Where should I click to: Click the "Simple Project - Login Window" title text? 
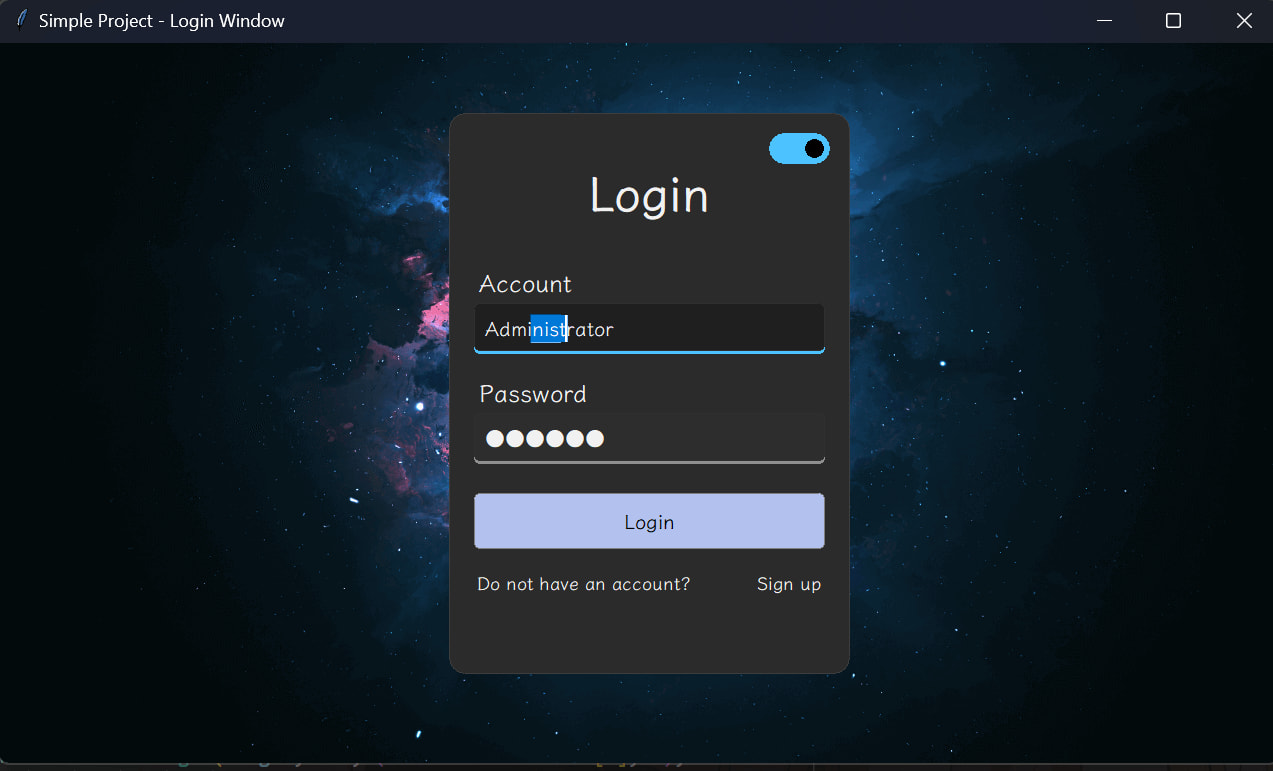coord(162,21)
